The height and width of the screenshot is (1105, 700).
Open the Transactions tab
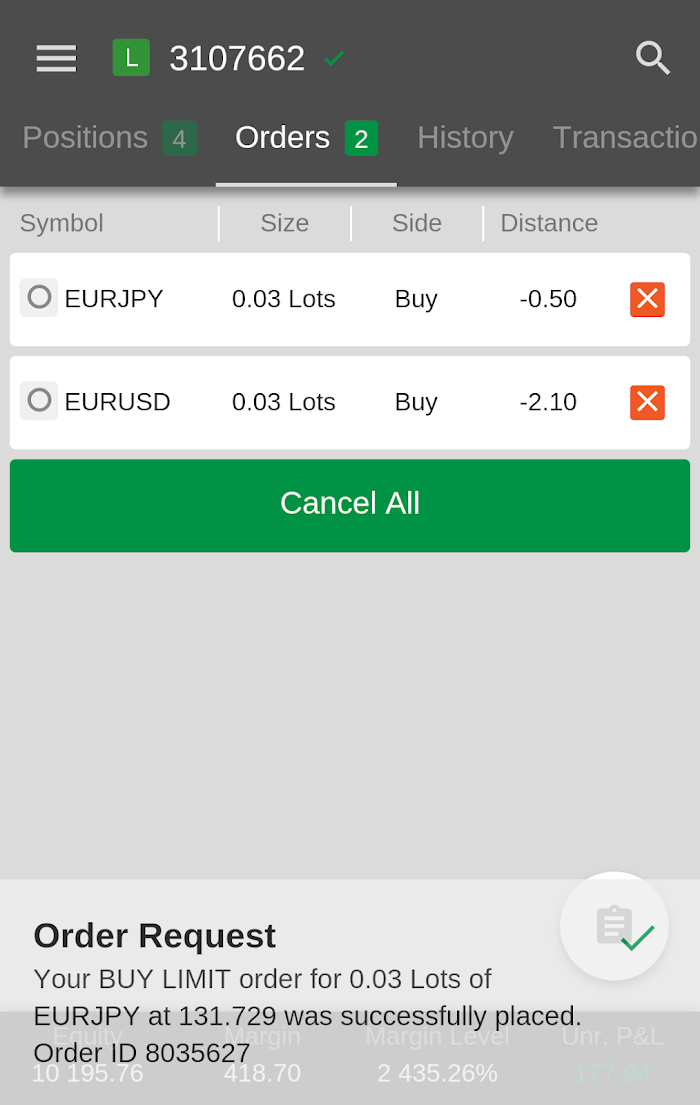pyautogui.click(x=626, y=138)
